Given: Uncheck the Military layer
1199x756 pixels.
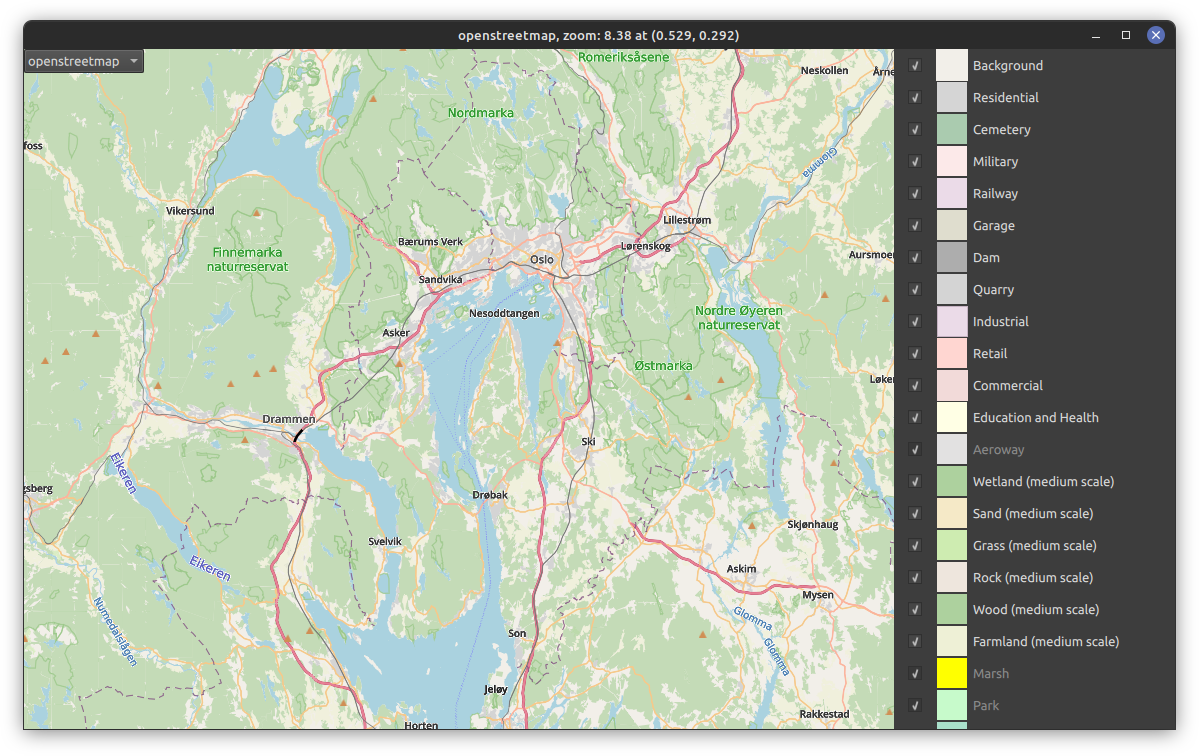Looking at the screenshot, I should [914, 161].
